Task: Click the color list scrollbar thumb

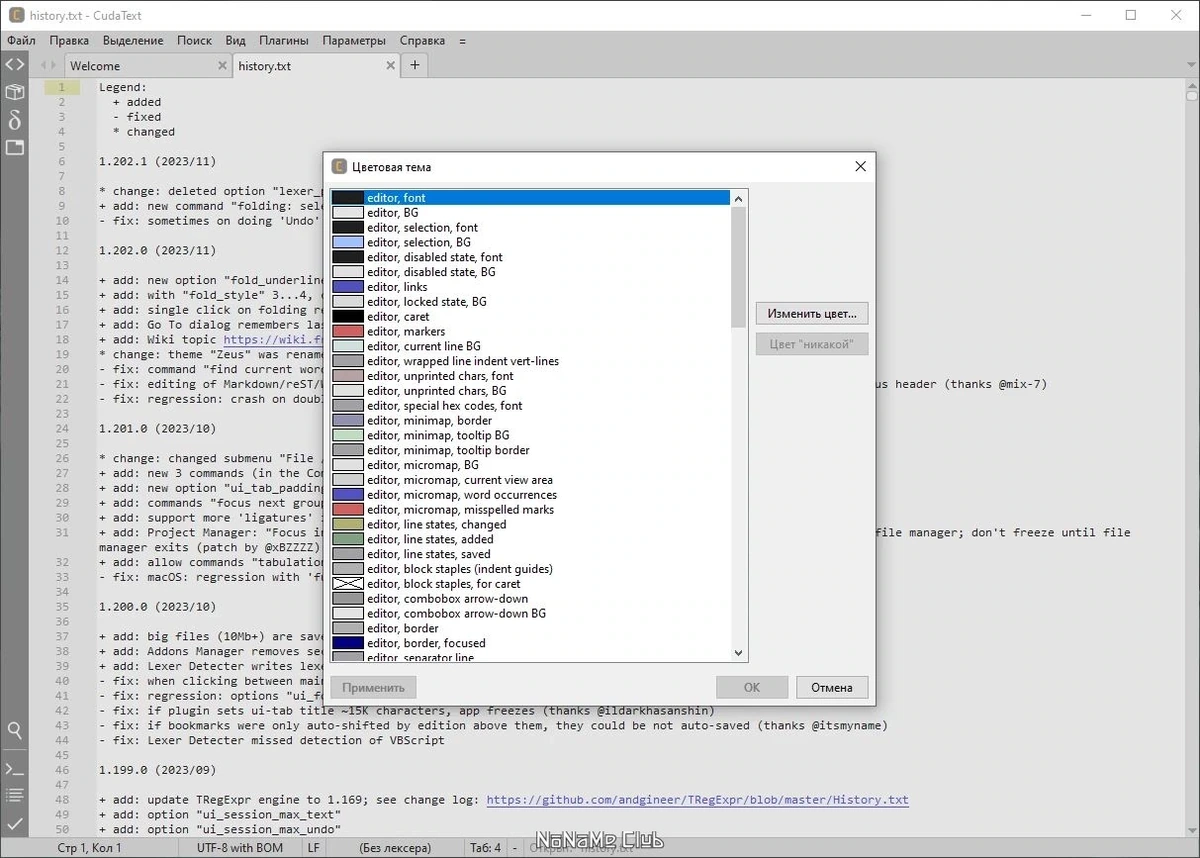Action: point(739,267)
